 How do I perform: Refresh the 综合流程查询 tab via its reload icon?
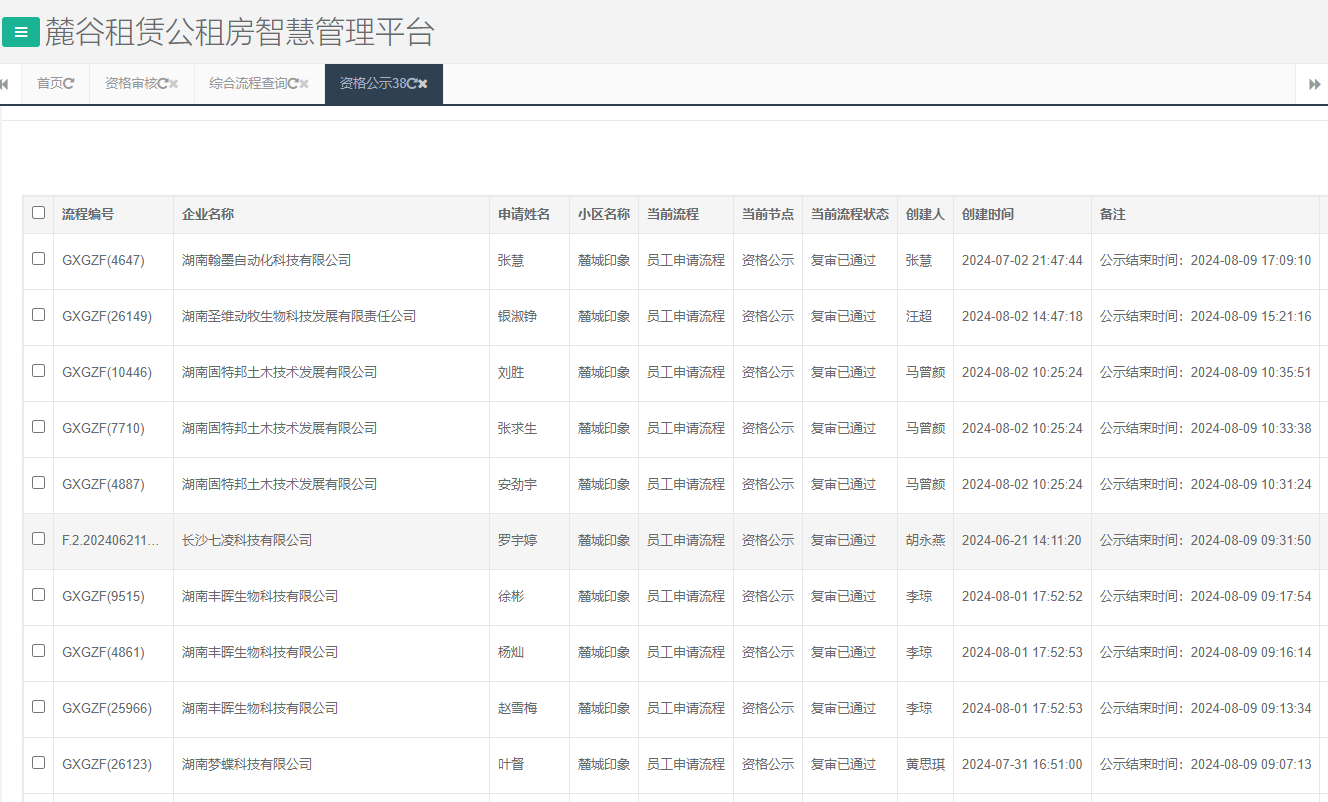[x=295, y=83]
